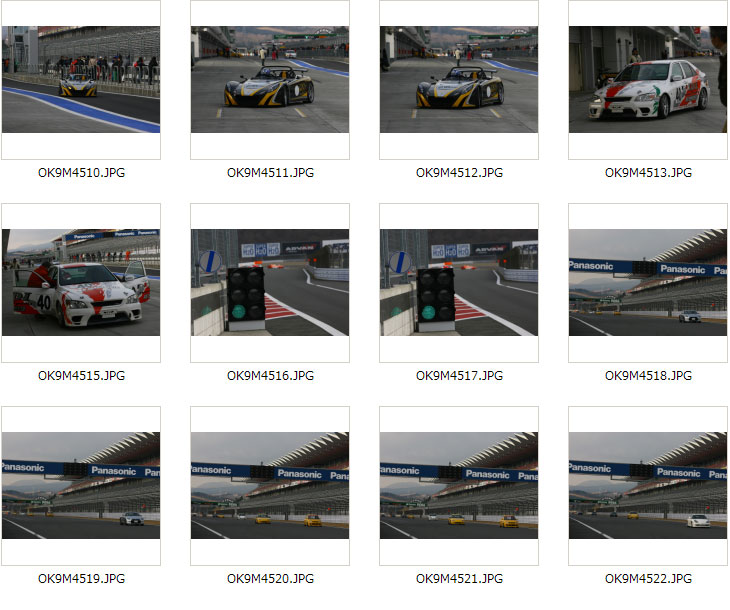Select the OK9M4519.JPG straightaway photo
Image resolution: width=730 pixels, height=610 pixels.
(81, 486)
